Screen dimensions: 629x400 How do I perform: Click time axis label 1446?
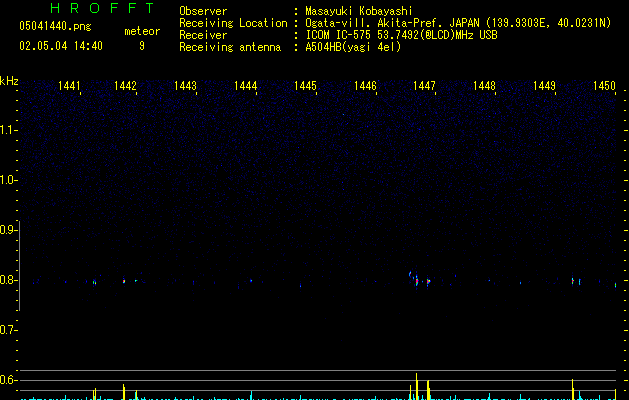coord(365,86)
